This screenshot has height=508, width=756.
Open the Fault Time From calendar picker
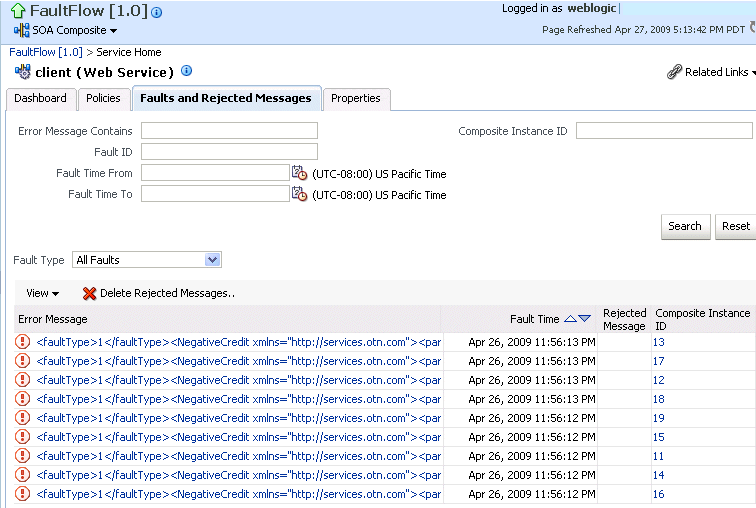coord(299,173)
